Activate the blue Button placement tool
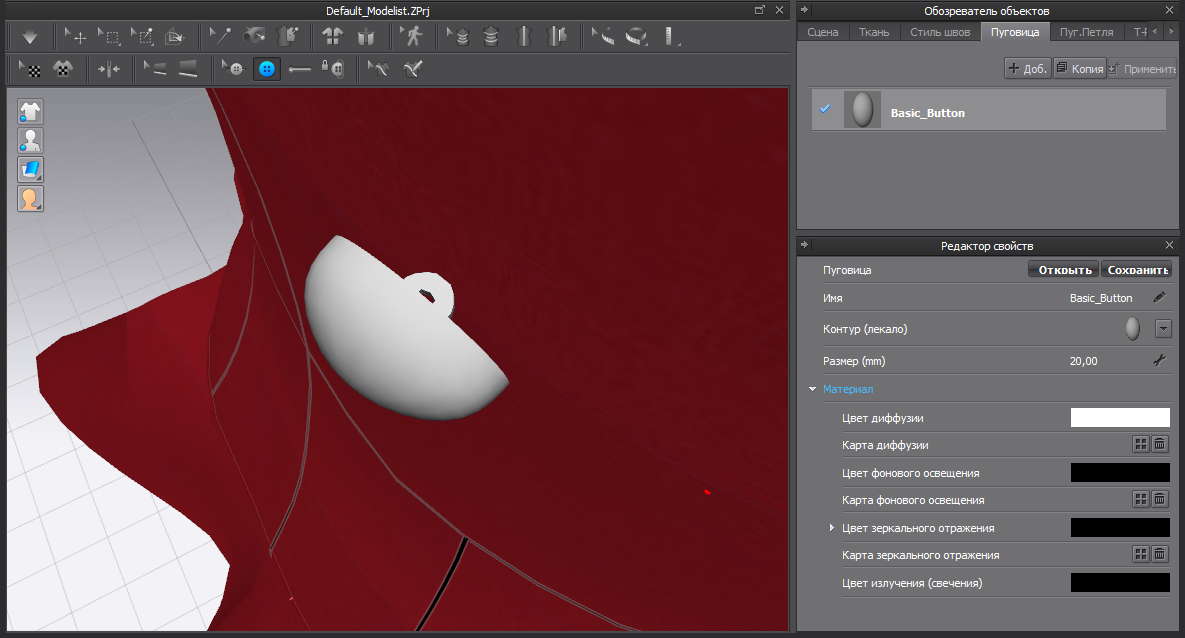The image size is (1185, 638). pyautogui.click(x=267, y=69)
